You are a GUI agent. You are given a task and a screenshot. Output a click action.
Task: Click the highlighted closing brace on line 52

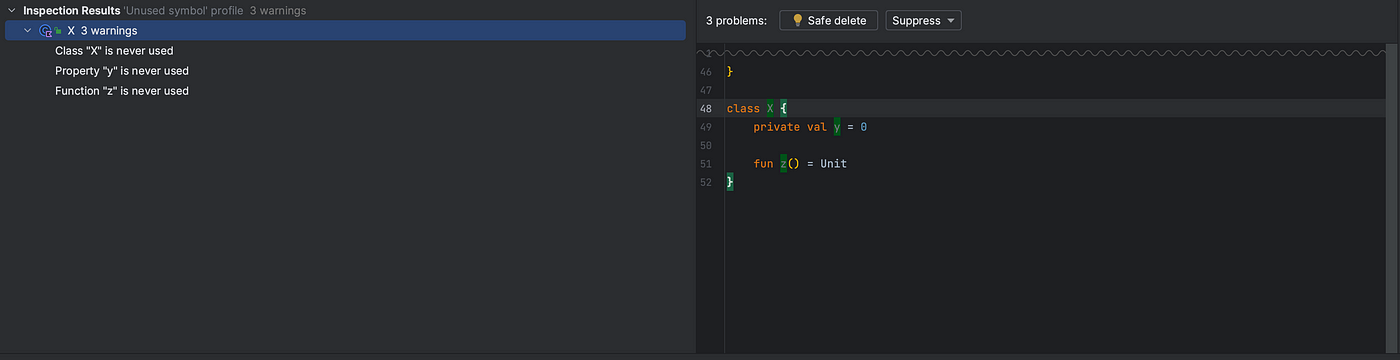coord(730,182)
